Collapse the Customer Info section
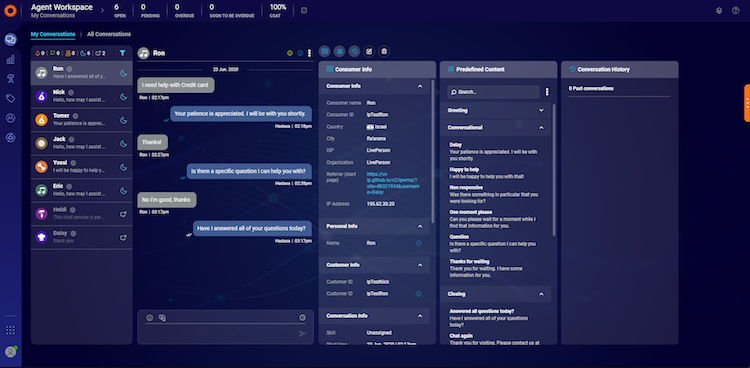Viewport: 750px width, 368px height. tap(420, 265)
